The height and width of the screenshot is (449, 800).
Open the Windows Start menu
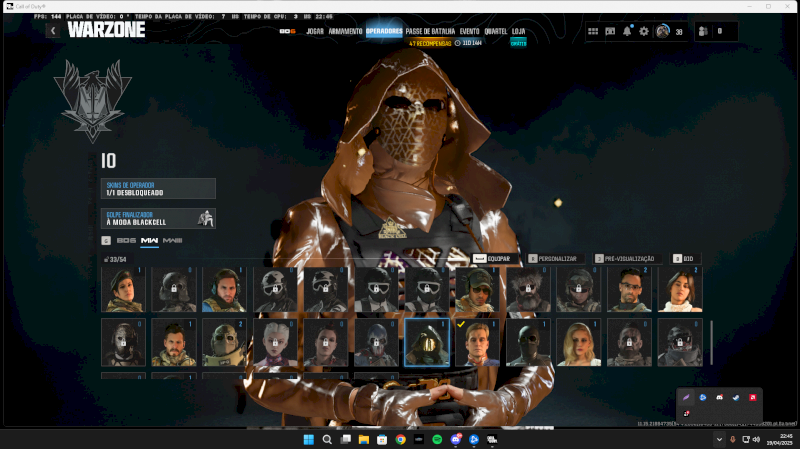click(309, 439)
